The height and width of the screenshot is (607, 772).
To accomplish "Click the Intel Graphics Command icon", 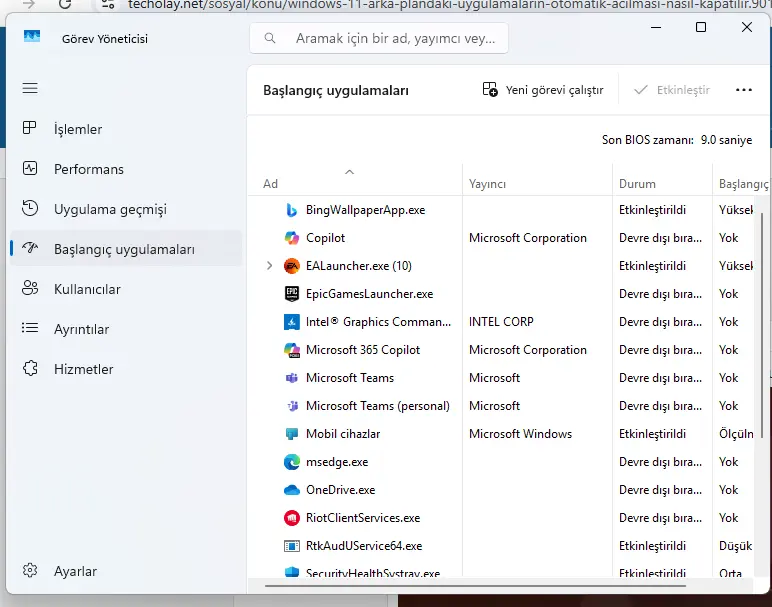I will (292, 322).
